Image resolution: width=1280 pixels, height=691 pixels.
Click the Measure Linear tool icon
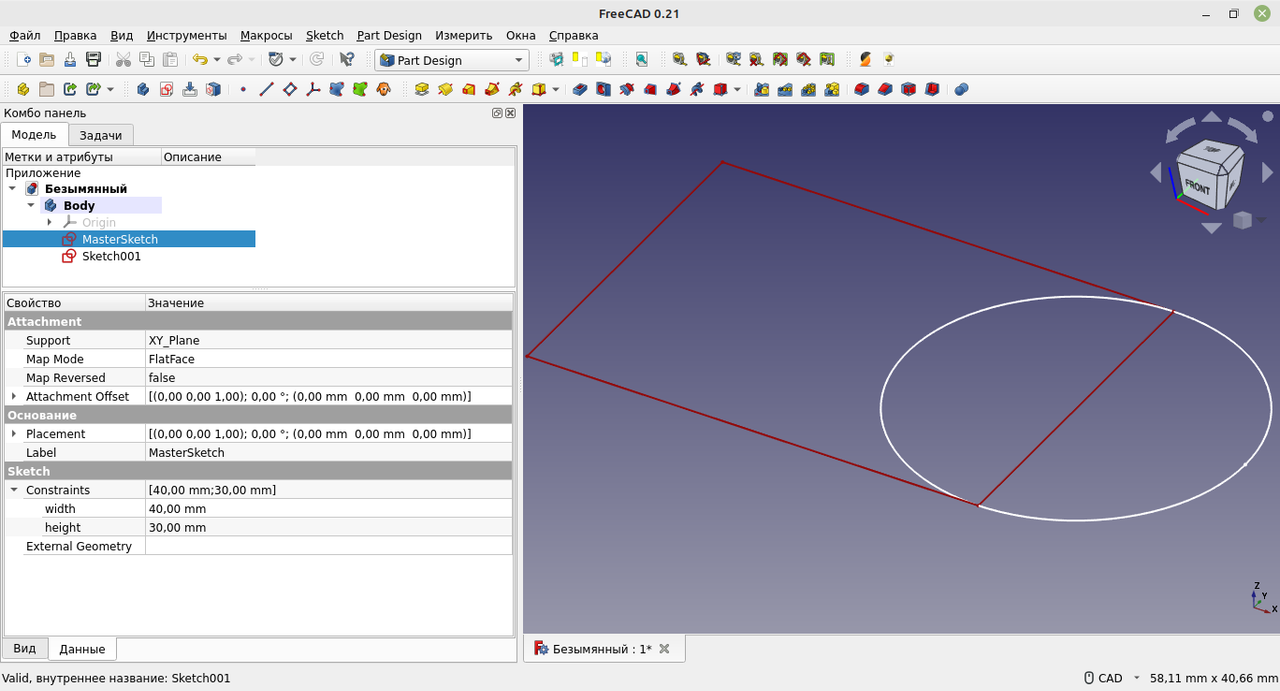[679, 60]
